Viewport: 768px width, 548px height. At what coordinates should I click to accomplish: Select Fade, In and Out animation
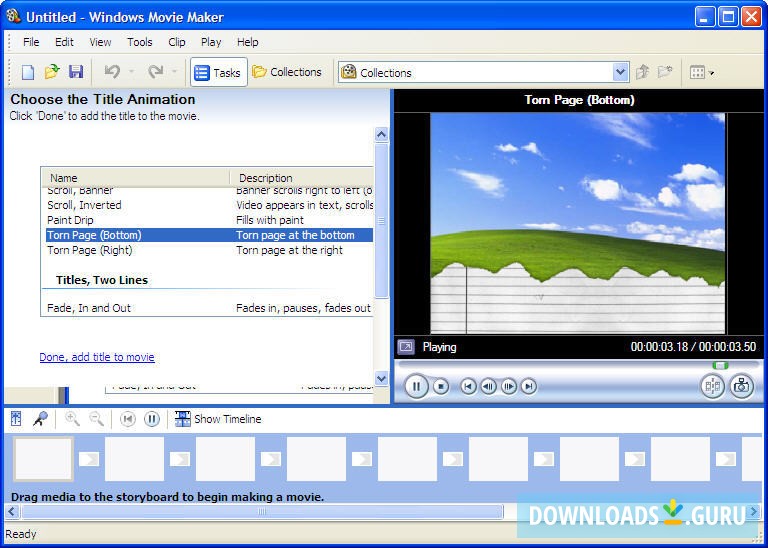[209, 308]
